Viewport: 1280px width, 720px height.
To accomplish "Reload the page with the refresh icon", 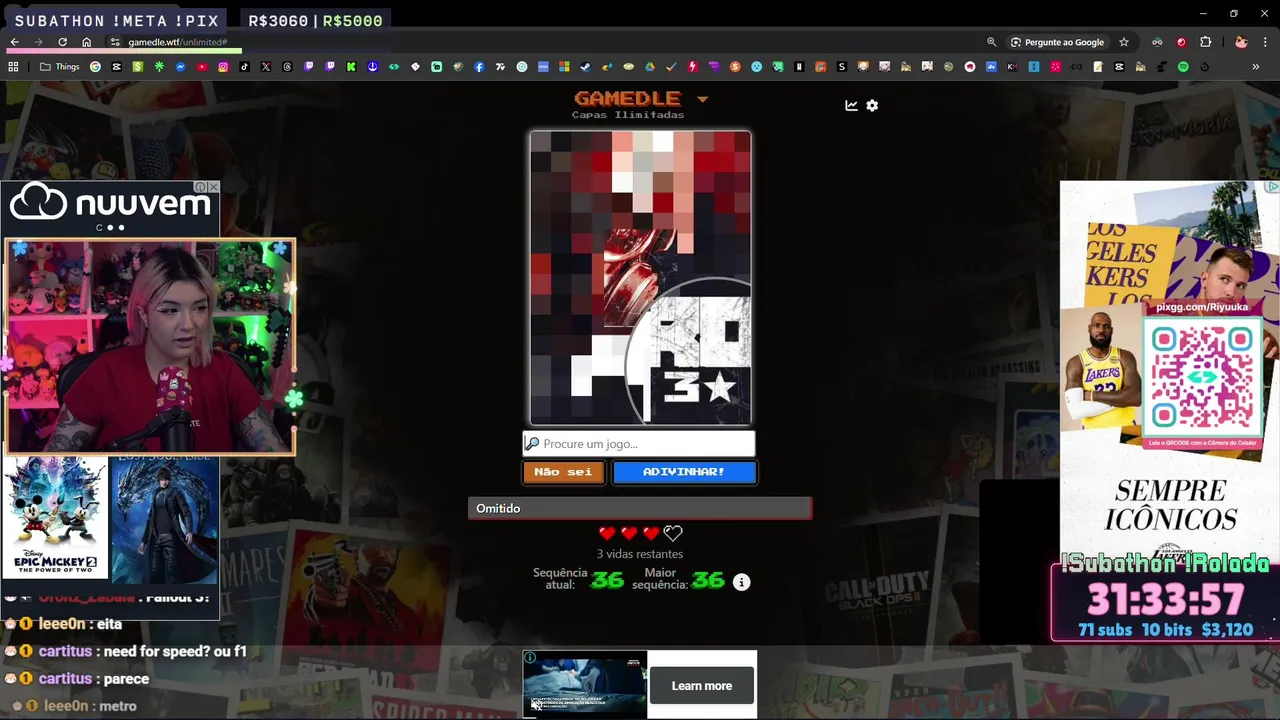I will 62,42.
